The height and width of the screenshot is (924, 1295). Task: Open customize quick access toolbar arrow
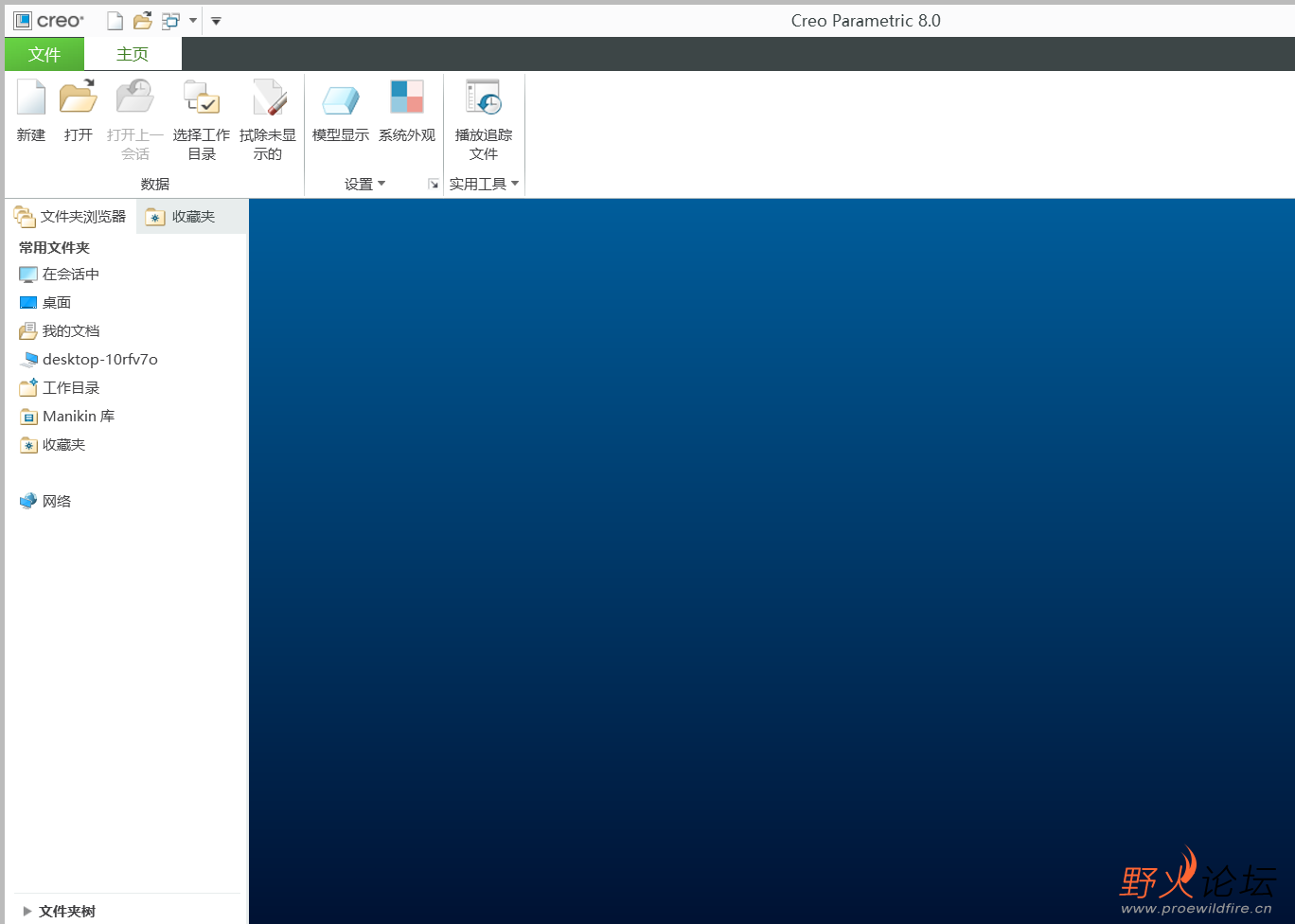216,21
